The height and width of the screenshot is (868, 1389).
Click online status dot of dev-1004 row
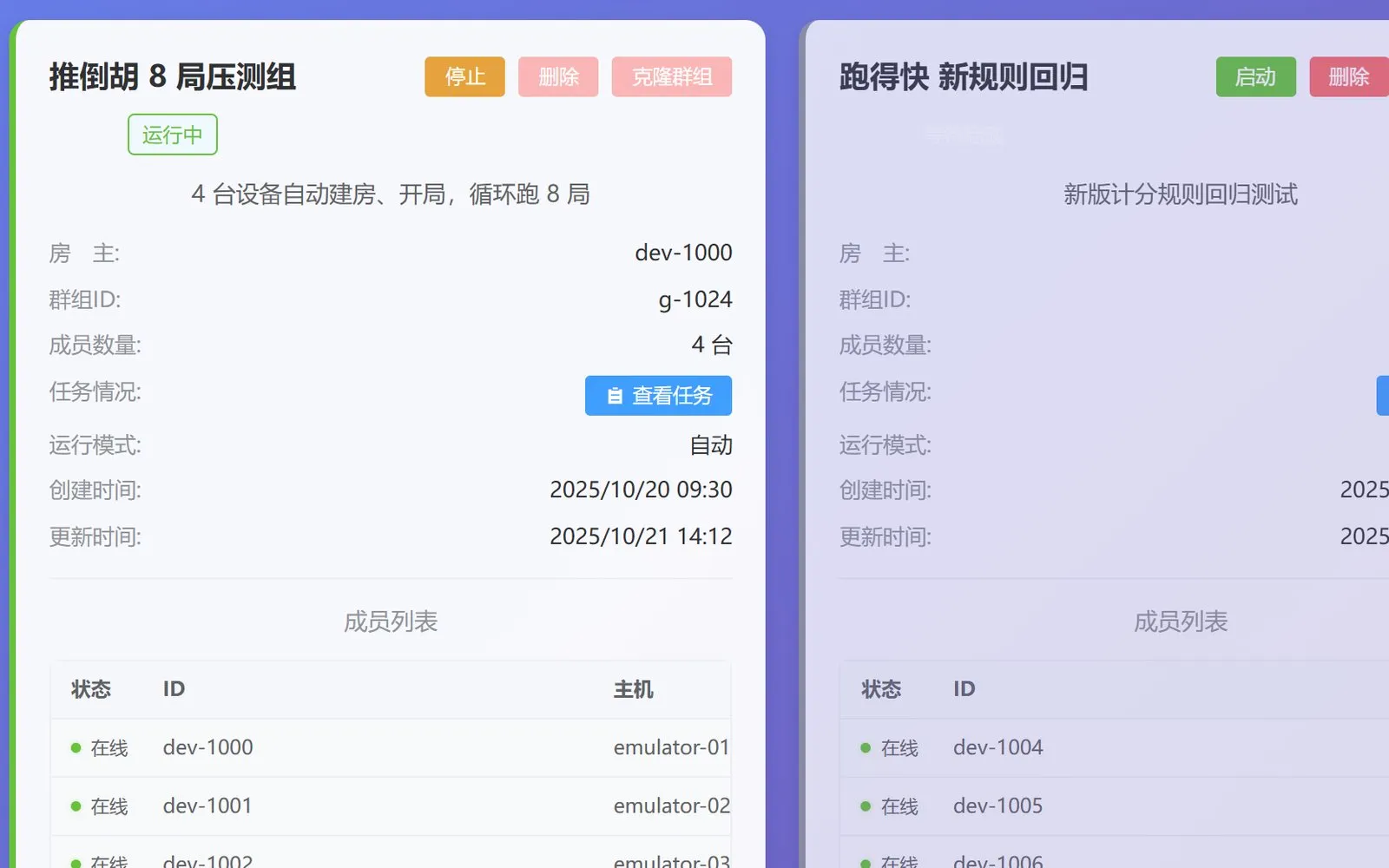click(866, 747)
